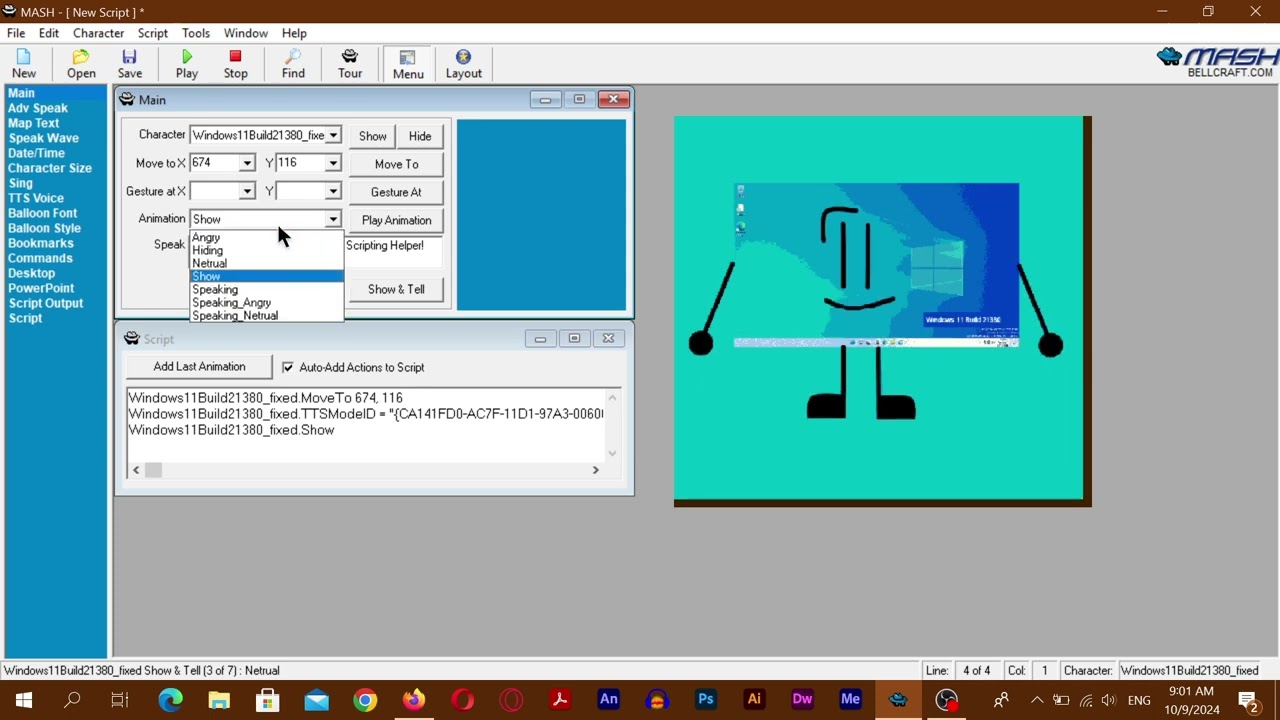Open the File menu
Image resolution: width=1280 pixels, height=720 pixels.
[16, 33]
